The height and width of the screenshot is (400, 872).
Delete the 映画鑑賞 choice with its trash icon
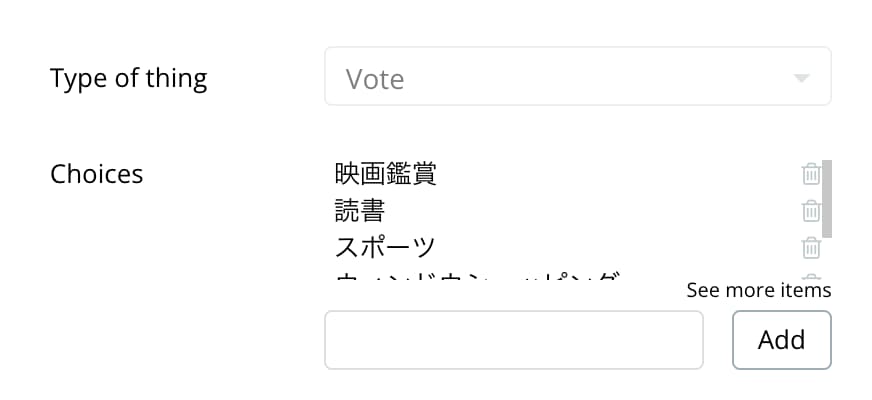point(811,174)
